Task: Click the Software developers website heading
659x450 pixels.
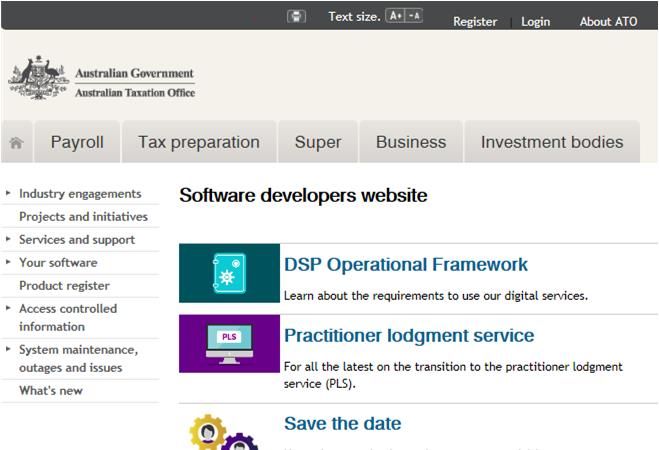Action: [x=303, y=195]
